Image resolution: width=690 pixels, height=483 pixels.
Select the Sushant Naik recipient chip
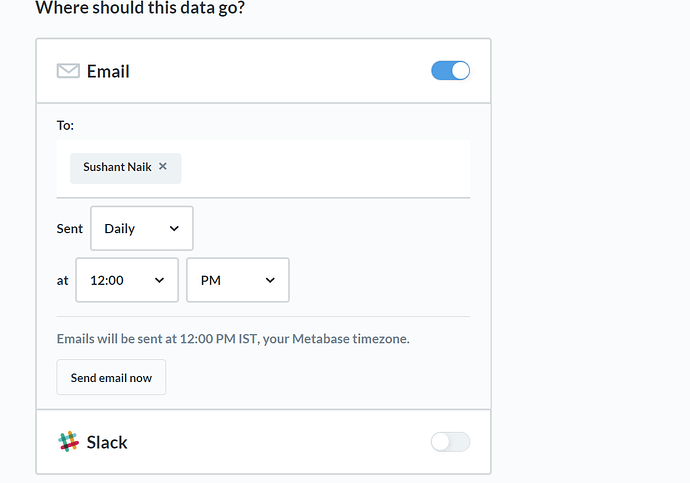click(117, 167)
